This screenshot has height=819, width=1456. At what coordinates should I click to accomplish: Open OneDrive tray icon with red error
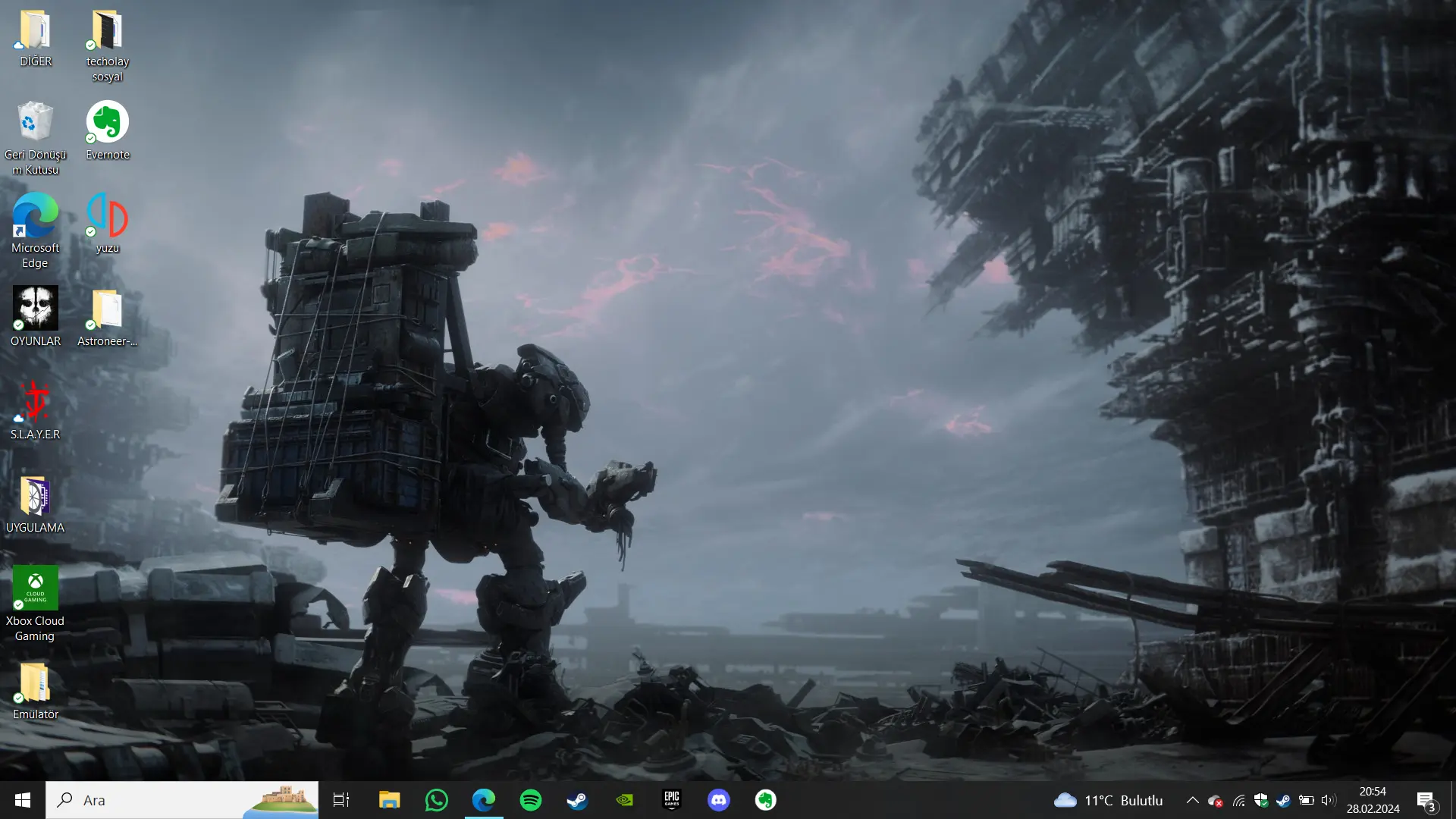[1216, 801]
